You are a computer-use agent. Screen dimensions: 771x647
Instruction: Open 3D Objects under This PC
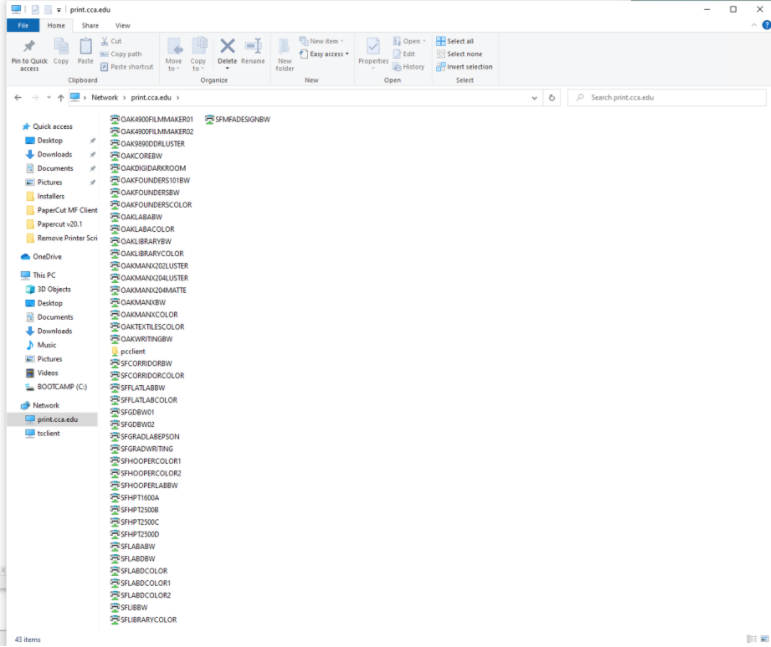(x=54, y=289)
